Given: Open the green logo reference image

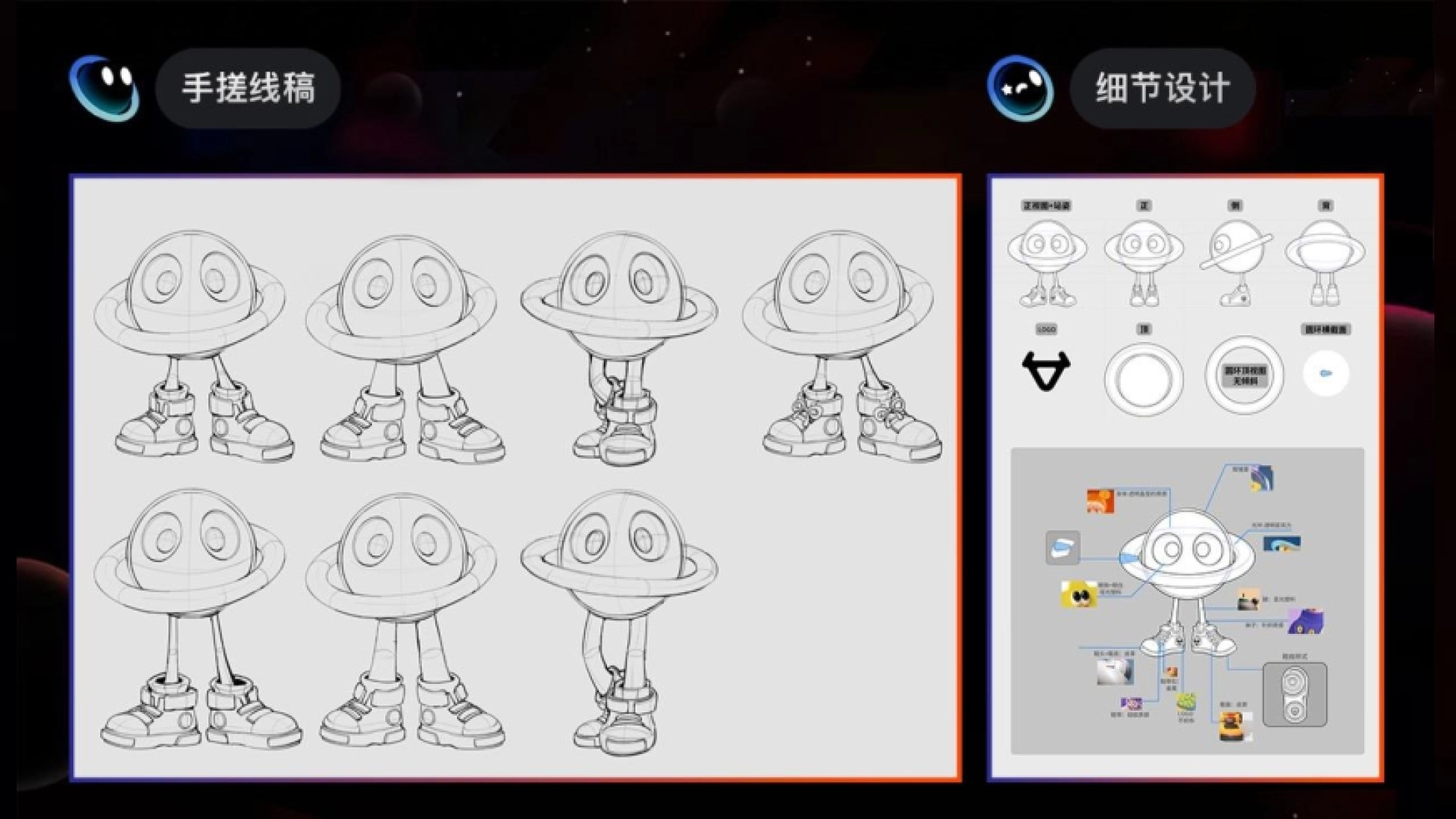Looking at the screenshot, I should pos(1186,703).
